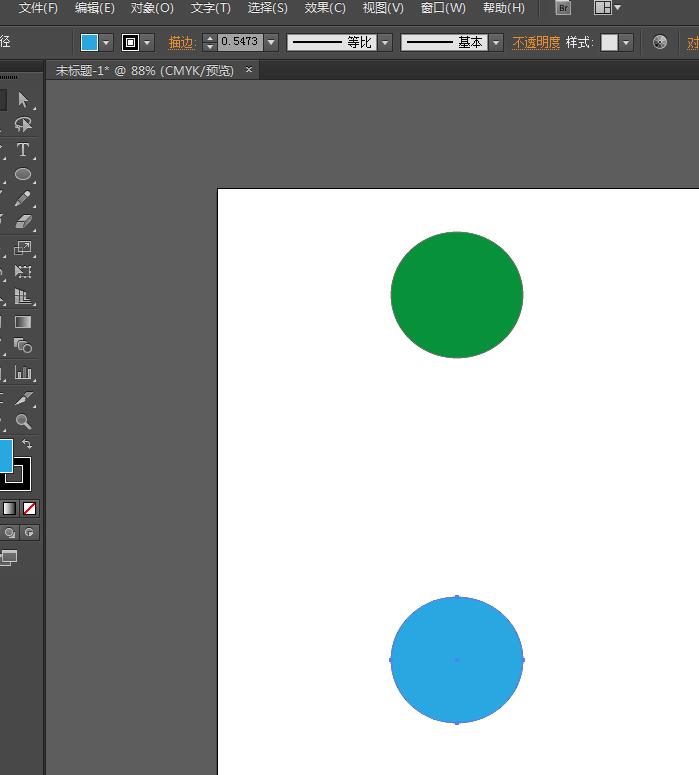Open the 编辑(E) menu

[x=94, y=8]
